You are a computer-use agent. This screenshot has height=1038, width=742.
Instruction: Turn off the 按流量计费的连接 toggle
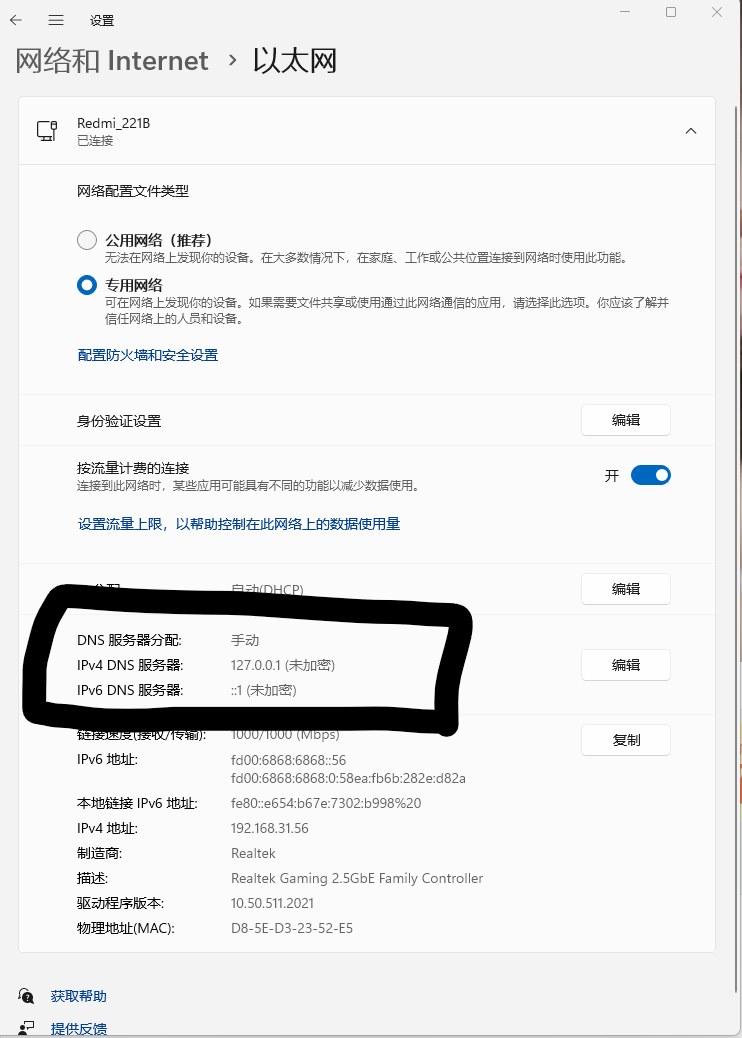click(651, 475)
